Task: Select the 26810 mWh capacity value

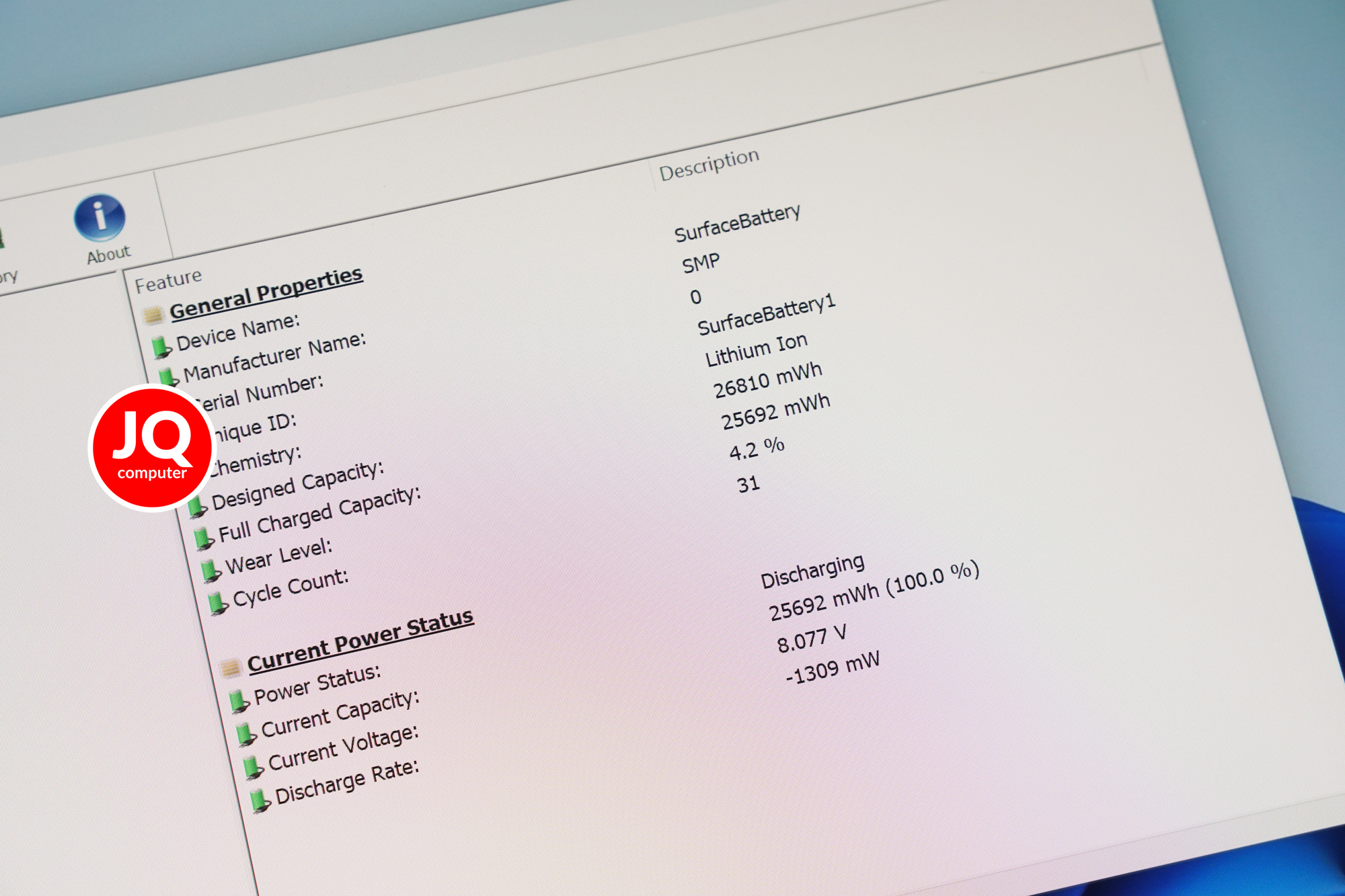Action: click(x=767, y=380)
